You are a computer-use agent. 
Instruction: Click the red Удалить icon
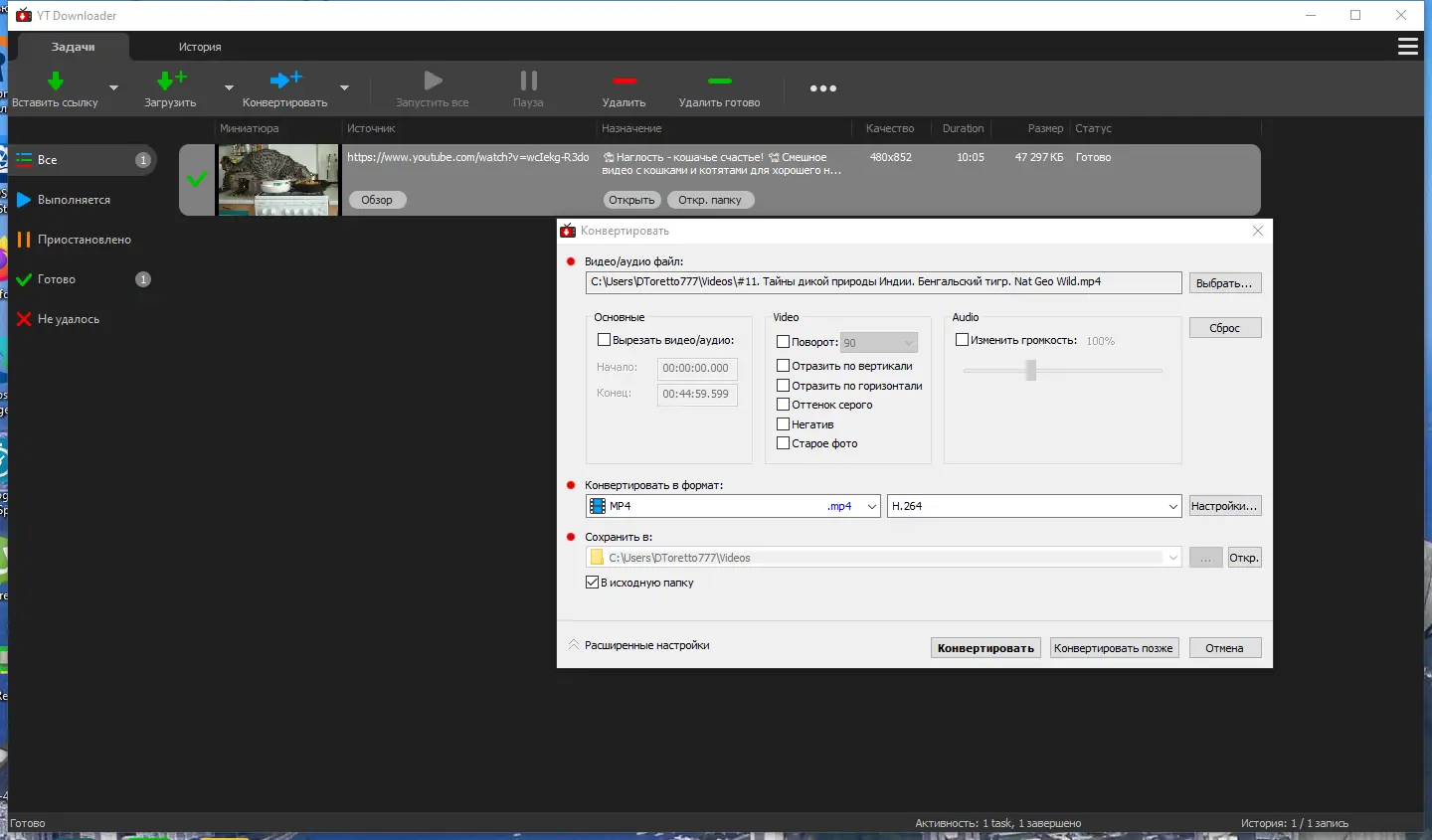click(x=624, y=82)
